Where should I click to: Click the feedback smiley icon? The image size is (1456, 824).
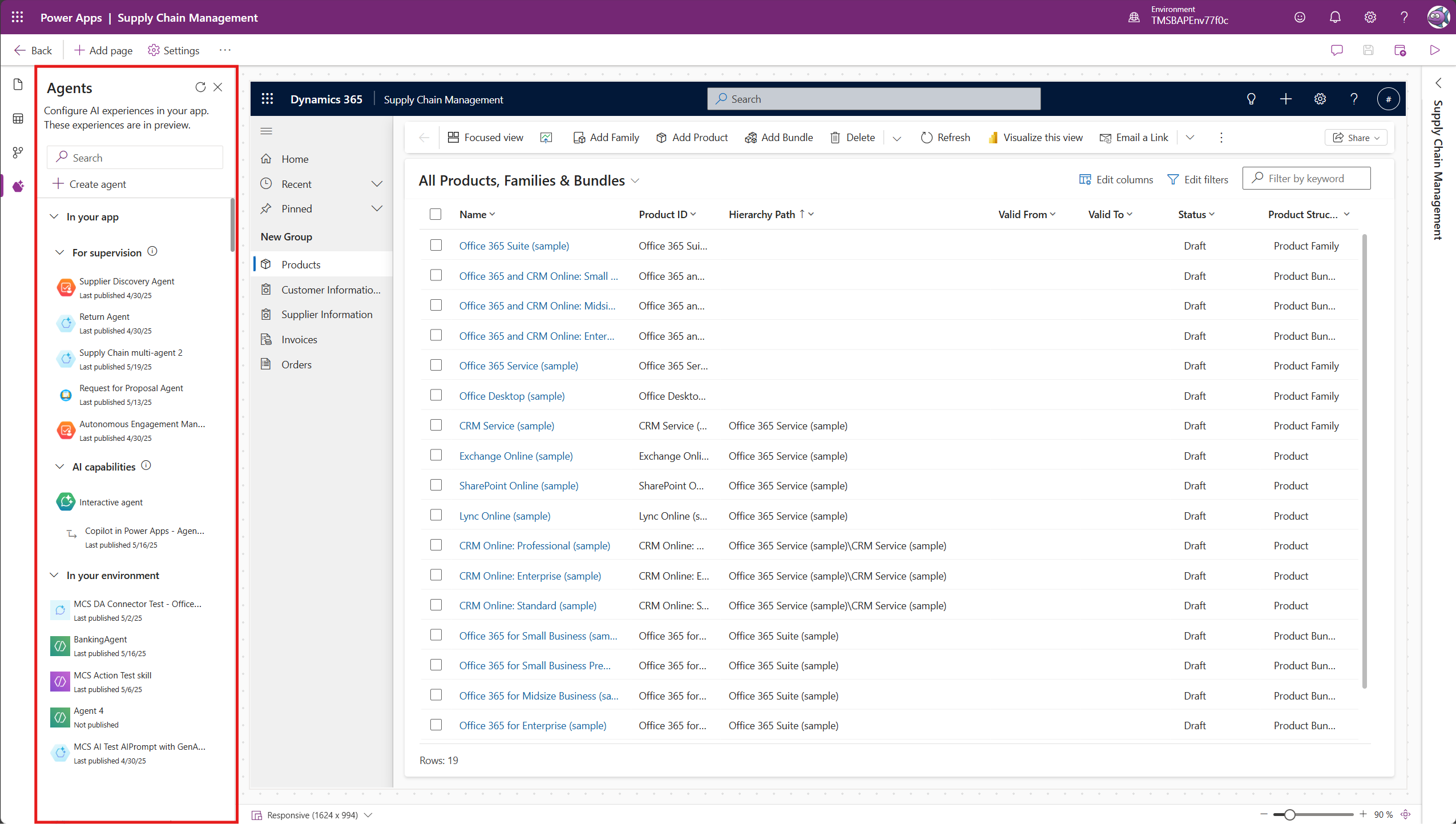click(1300, 17)
